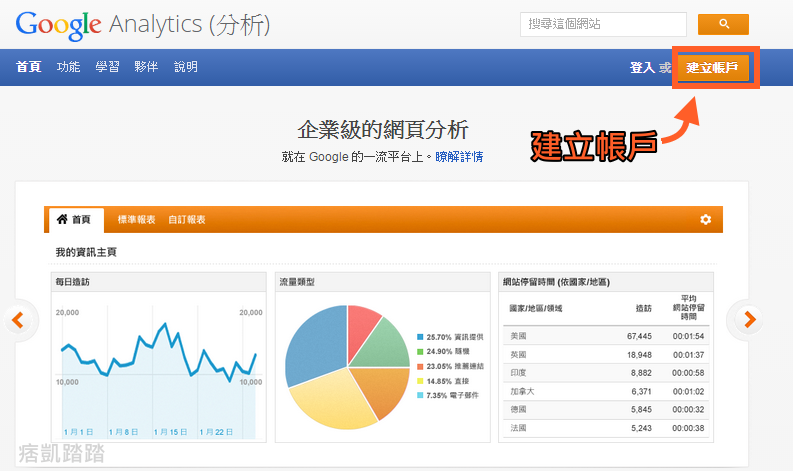
Task: Click the 企業級的網頁分析 headline
Action: [383, 130]
